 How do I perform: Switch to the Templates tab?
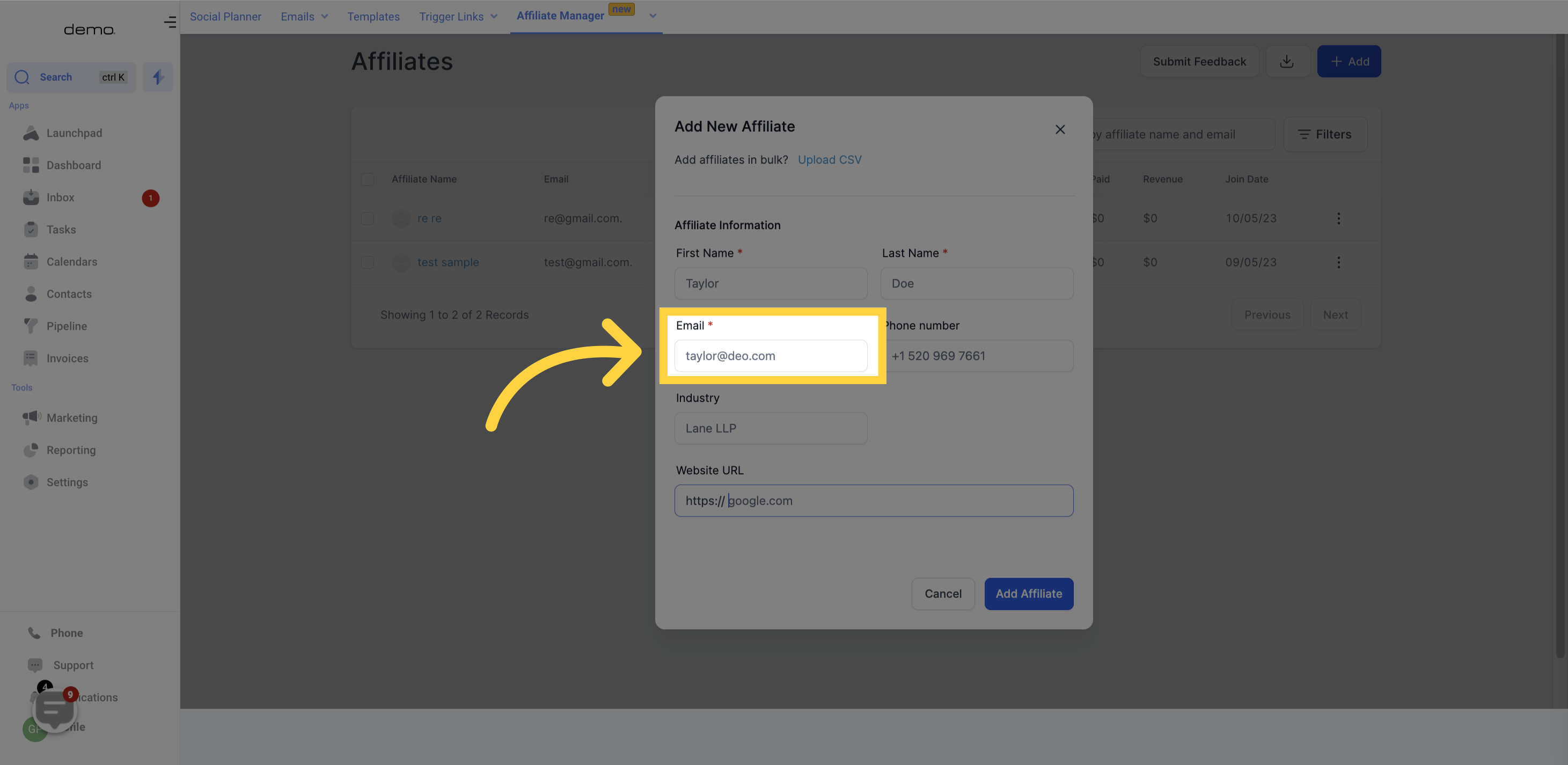click(373, 17)
